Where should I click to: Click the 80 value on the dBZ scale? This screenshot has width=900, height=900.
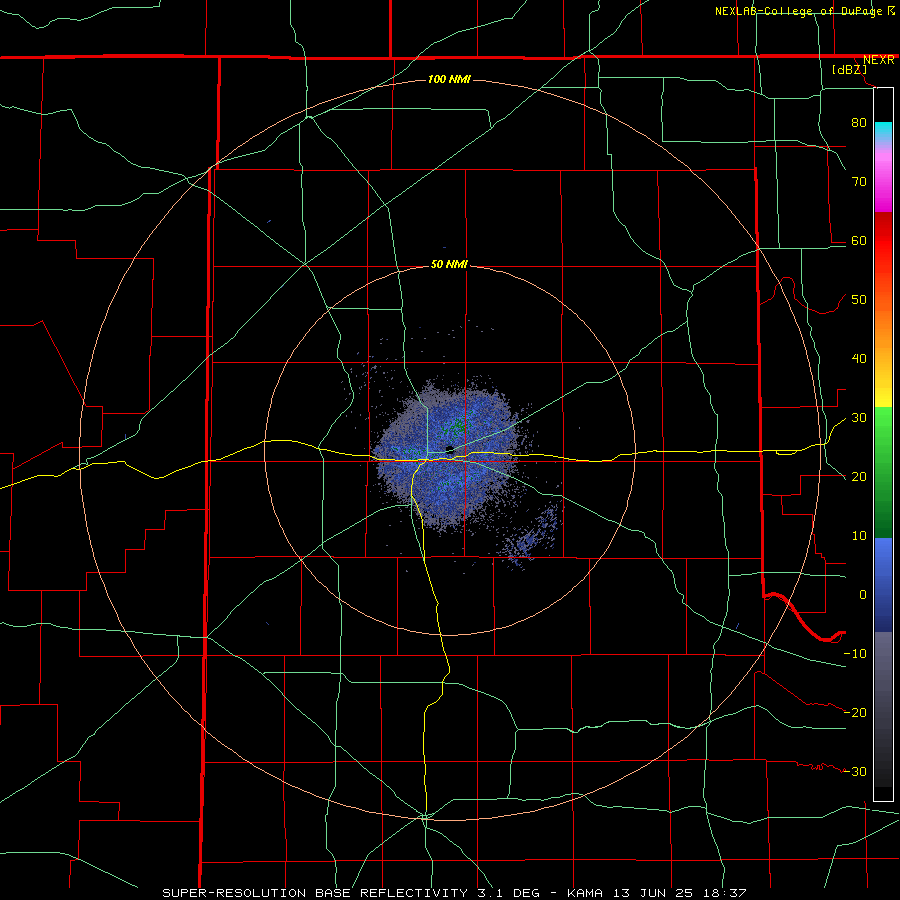point(859,122)
